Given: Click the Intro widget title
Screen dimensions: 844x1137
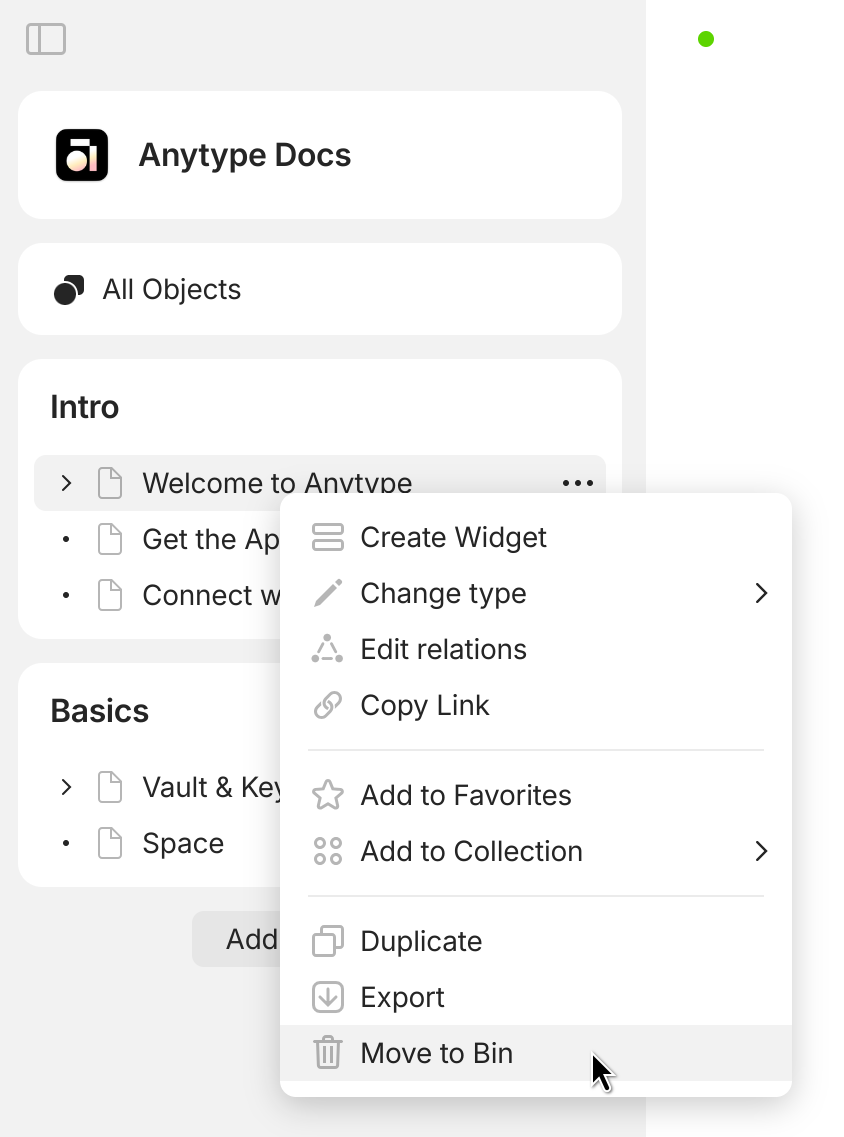Looking at the screenshot, I should (85, 407).
